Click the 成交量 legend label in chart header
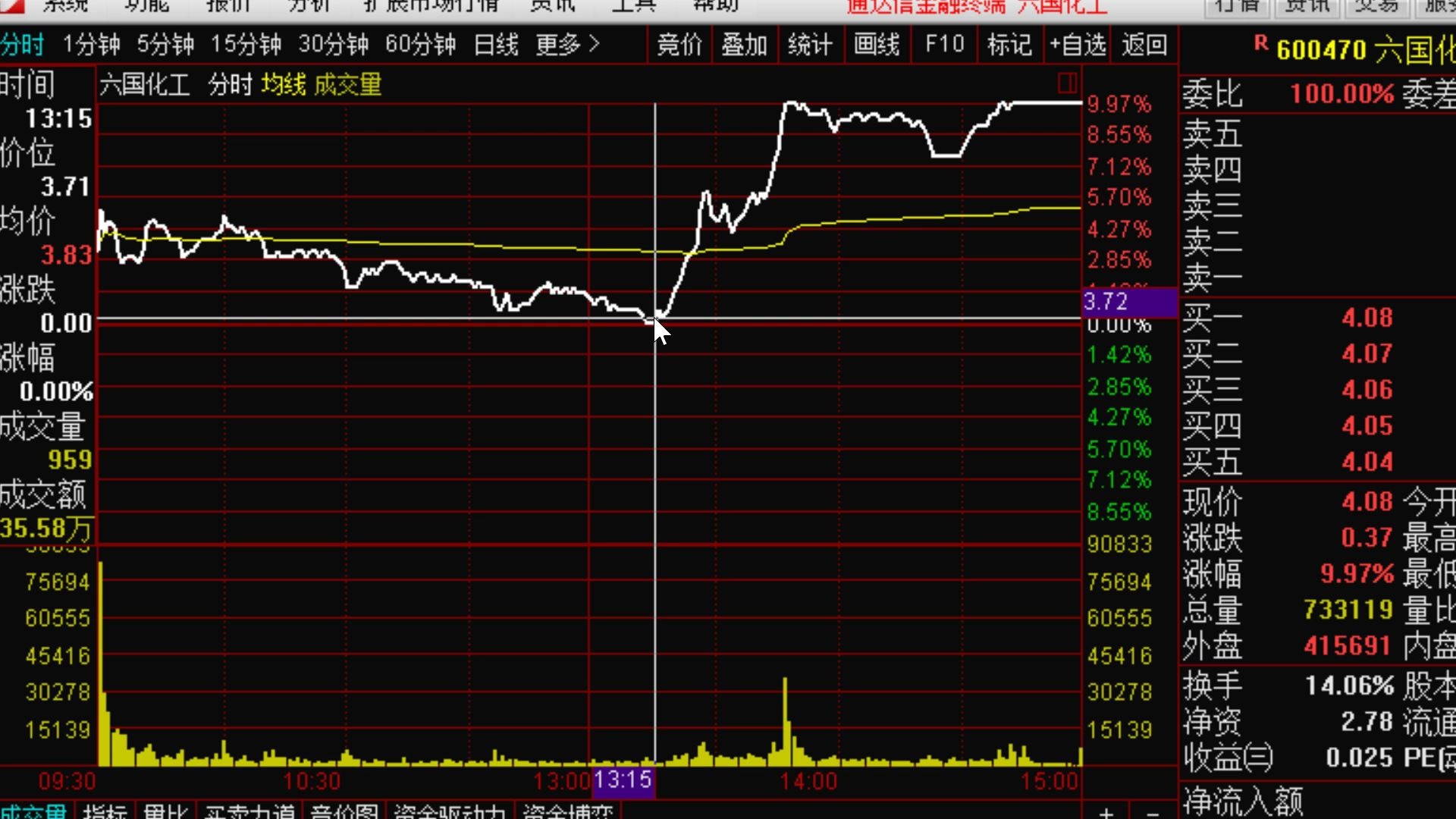The image size is (1456, 819). [348, 84]
